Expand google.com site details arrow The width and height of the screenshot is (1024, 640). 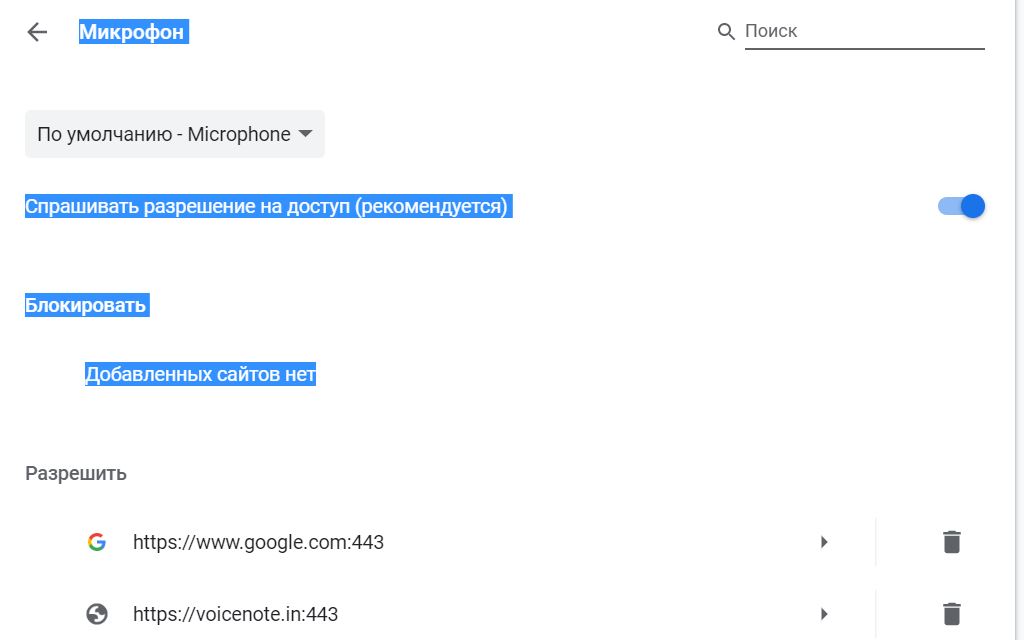[x=824, y=542]
